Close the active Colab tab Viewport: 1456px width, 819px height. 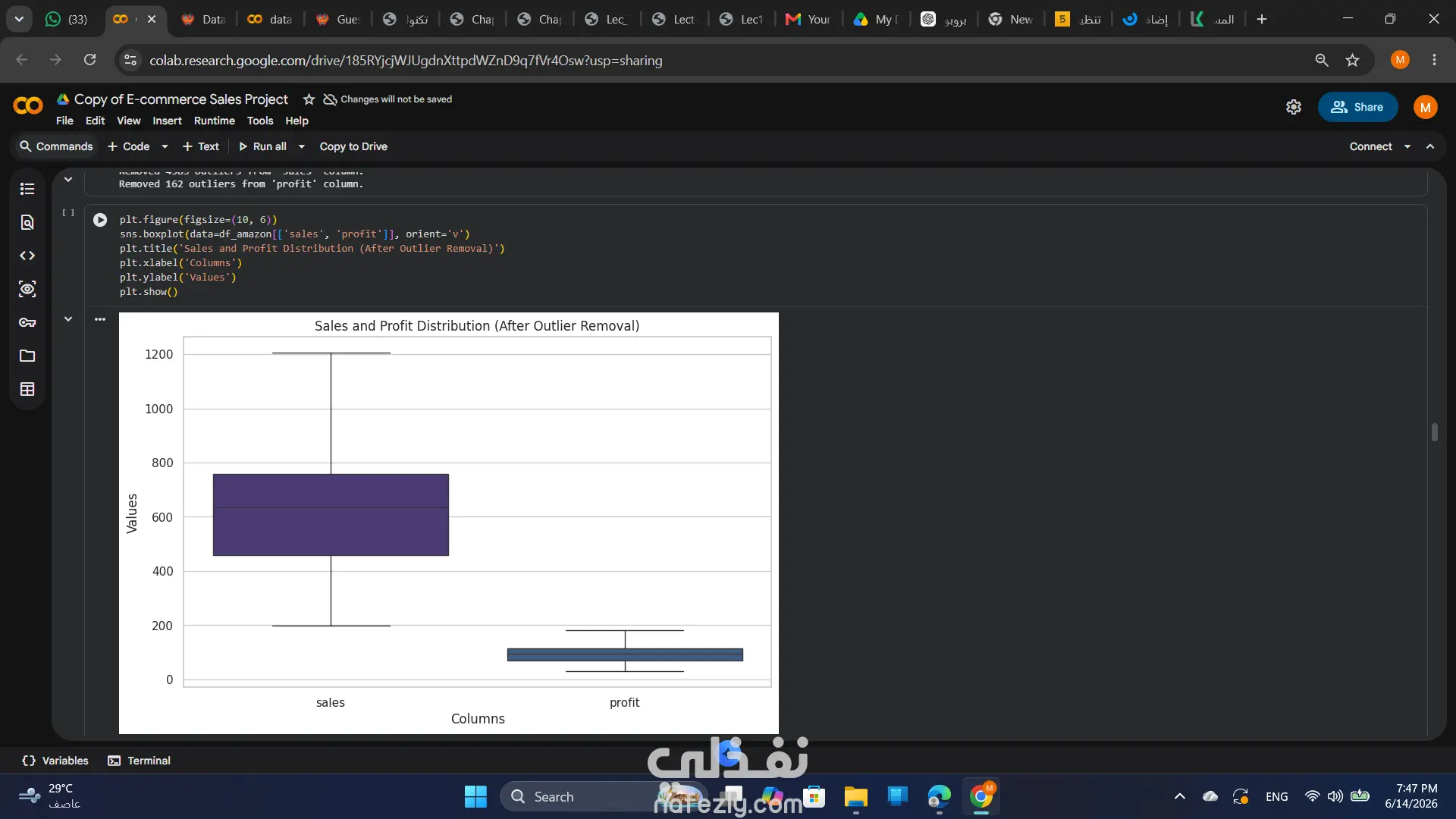tap(152, 19)
